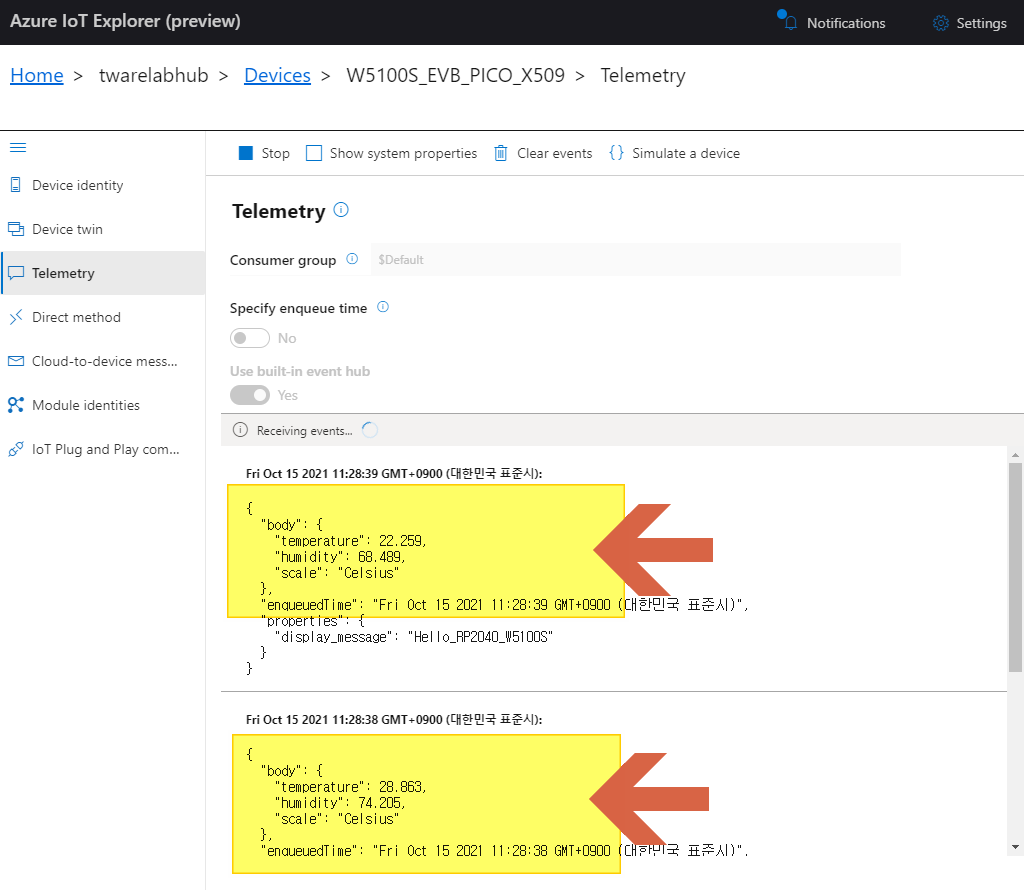Image resolution: width=1024 pixels, height=890 pixels.
Task: Click the 11:28:39 event timestamp header
Action: tap(394, 473)
